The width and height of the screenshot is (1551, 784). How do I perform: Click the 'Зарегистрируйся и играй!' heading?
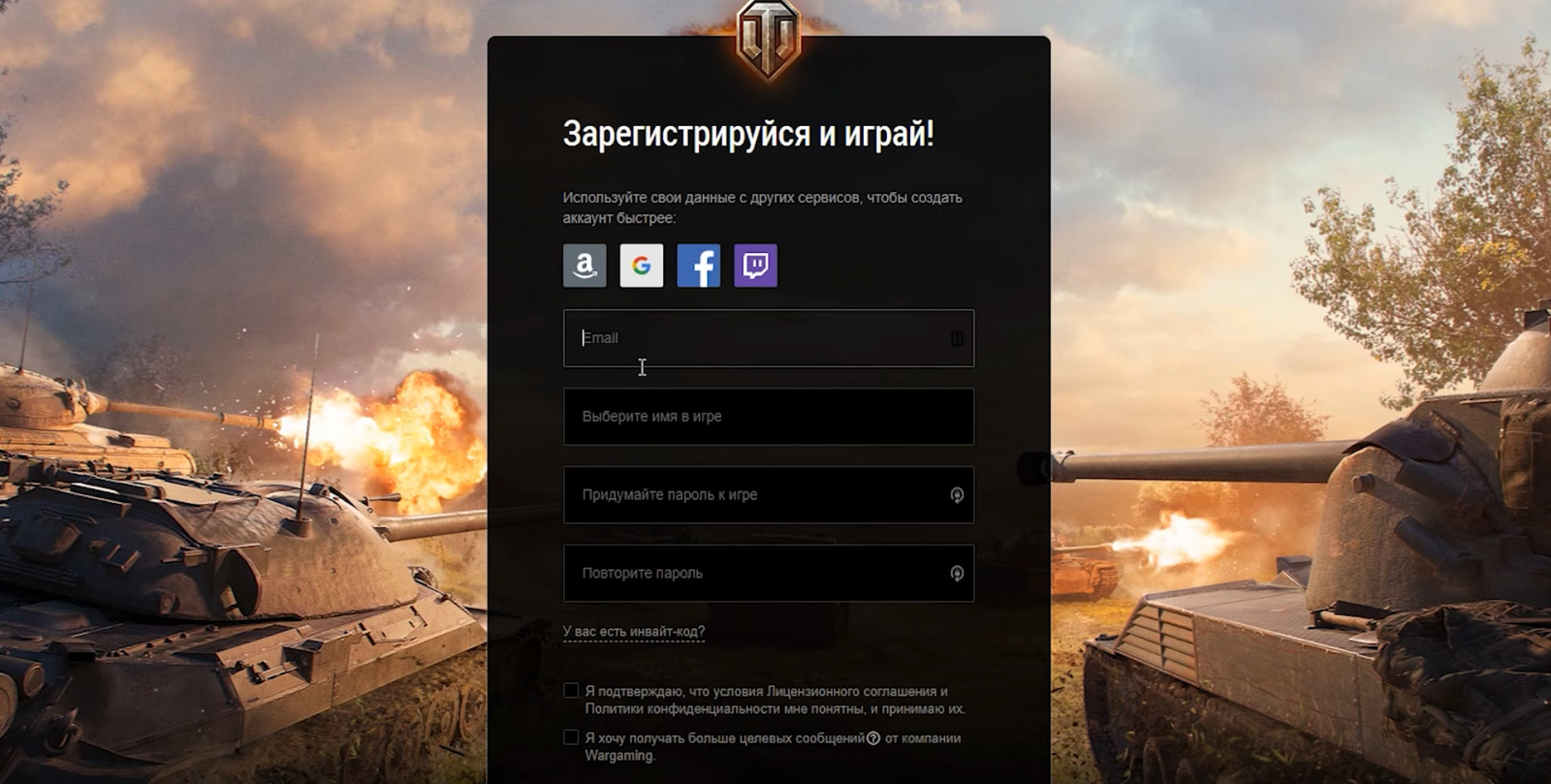coord(748,134)
